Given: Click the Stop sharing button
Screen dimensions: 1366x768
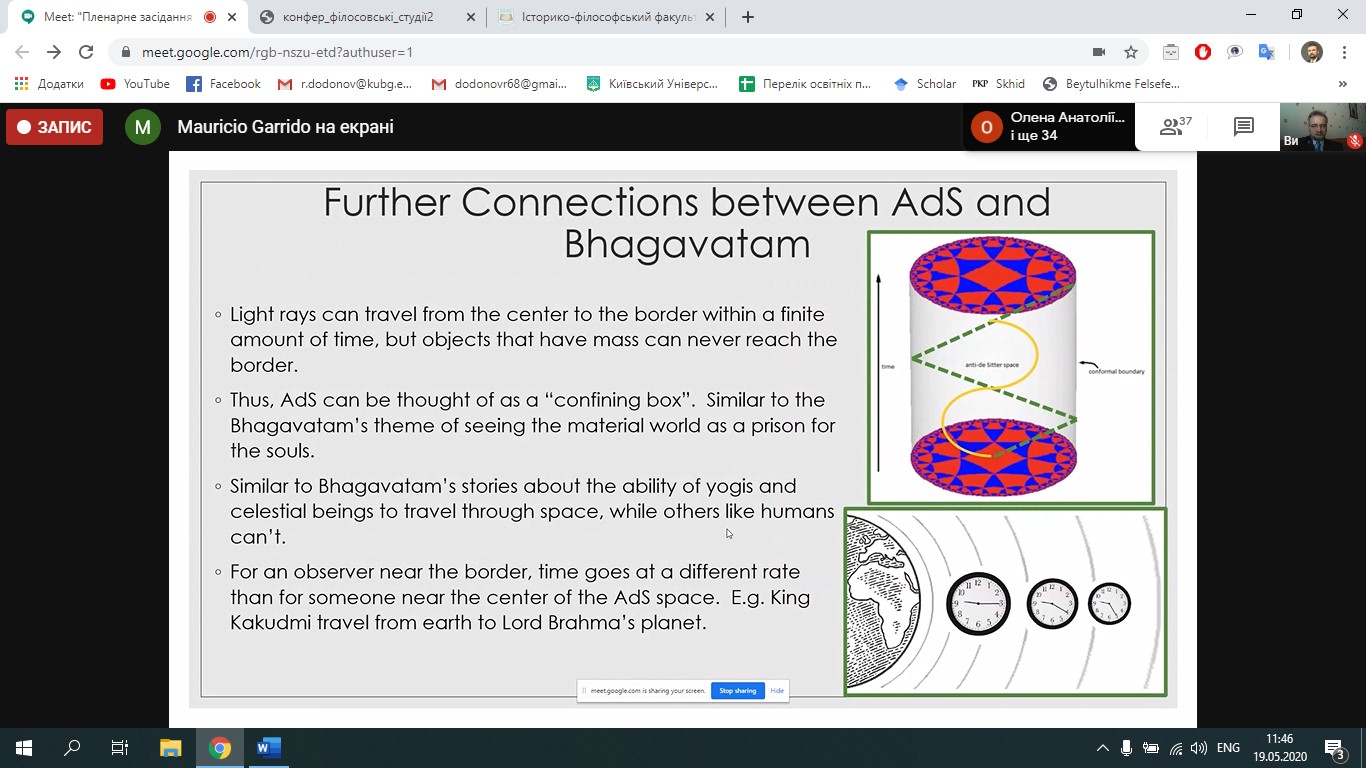Looking at the screenshot, I should [x=737, y=691].
